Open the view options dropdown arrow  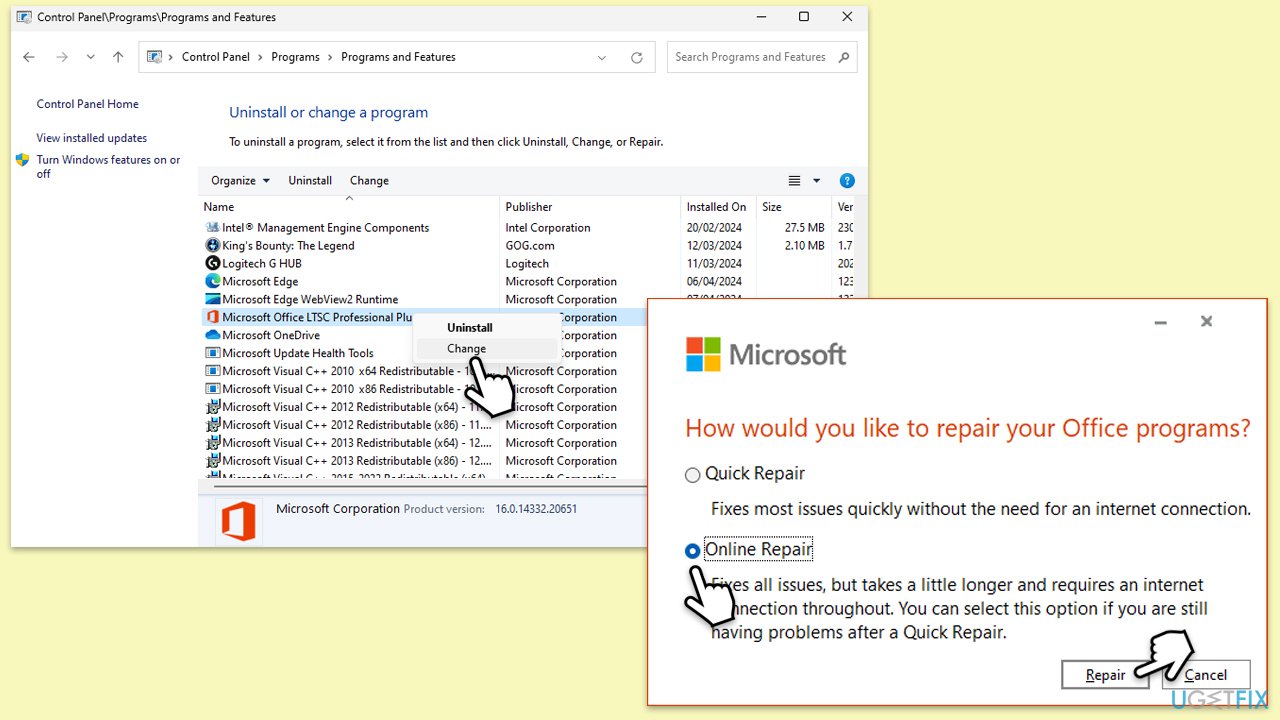click(816, 181)
